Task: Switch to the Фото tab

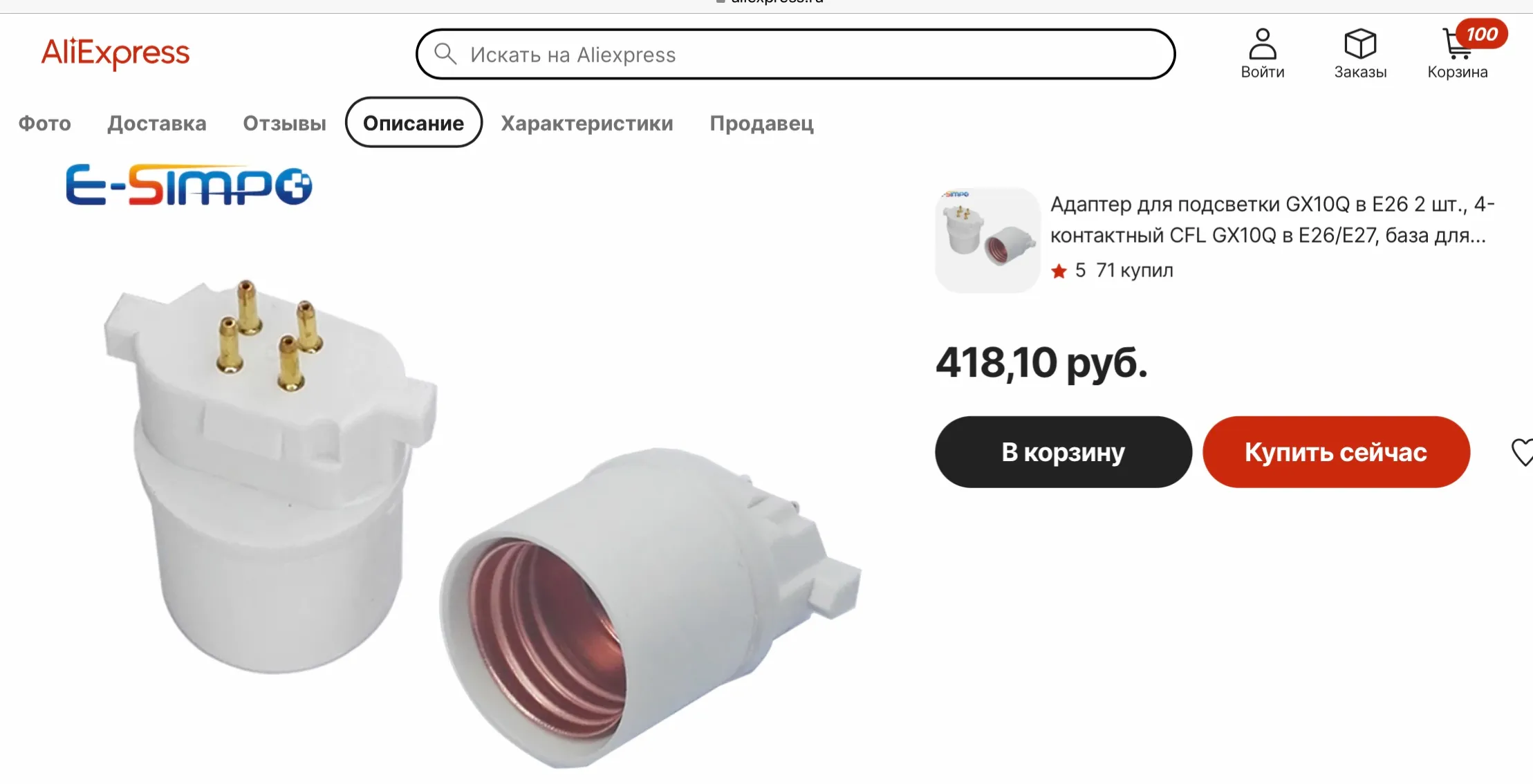Action: pyautogui.click(x=45, y=123)
